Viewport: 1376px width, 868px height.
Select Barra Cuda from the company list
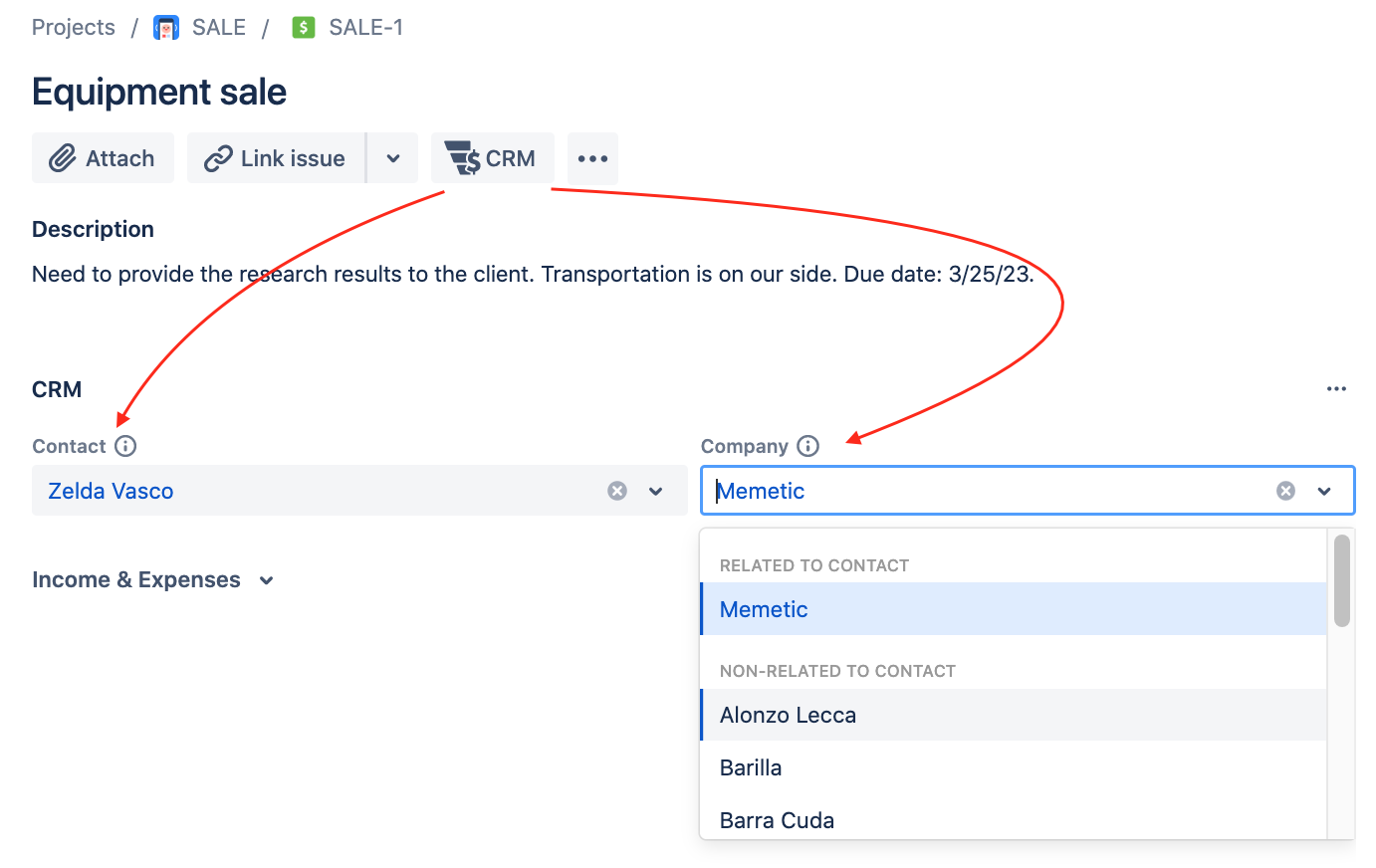777,819
